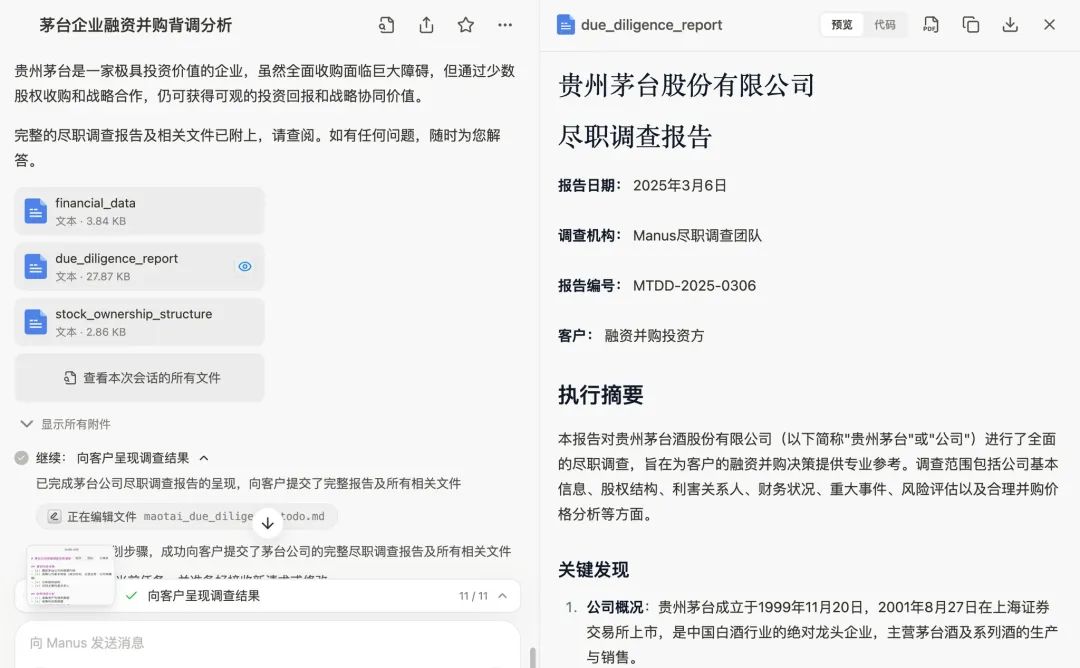Open the more options (...) menu
Image resolution: width=1080 pixels, height=668 pixels.
pos(505,24)
